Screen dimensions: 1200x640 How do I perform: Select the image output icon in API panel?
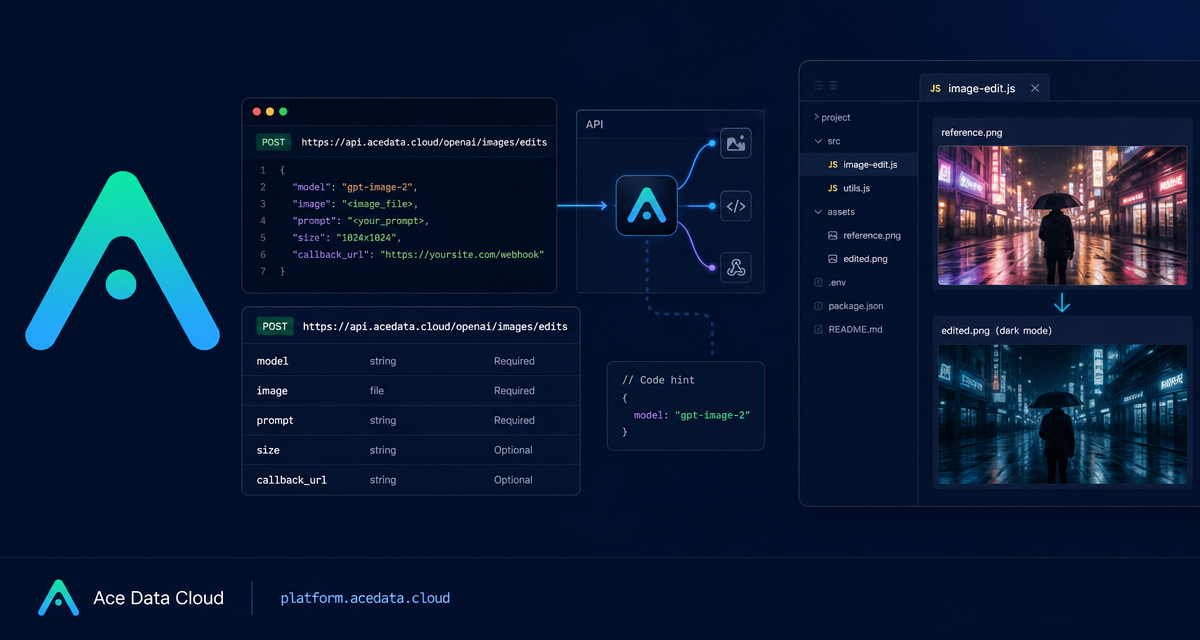pos(736,143)
